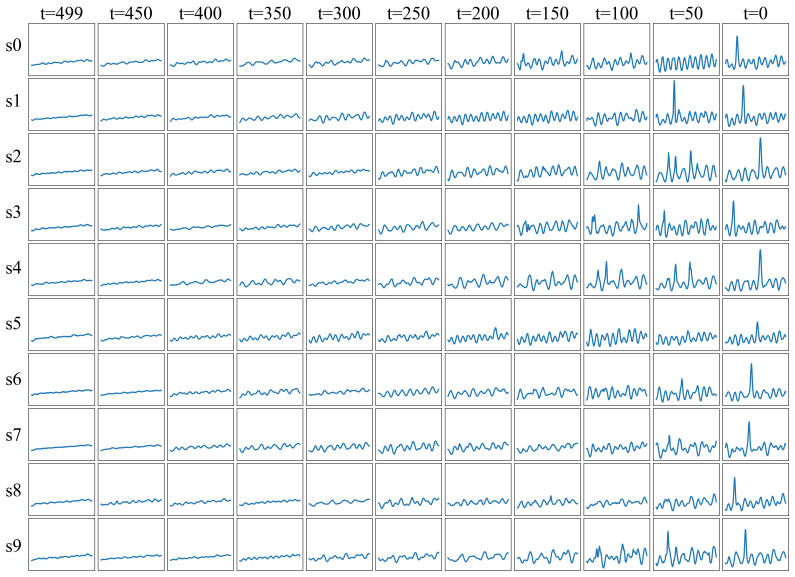
Task: Select the s3 plot at t=0
Action: 755,214
